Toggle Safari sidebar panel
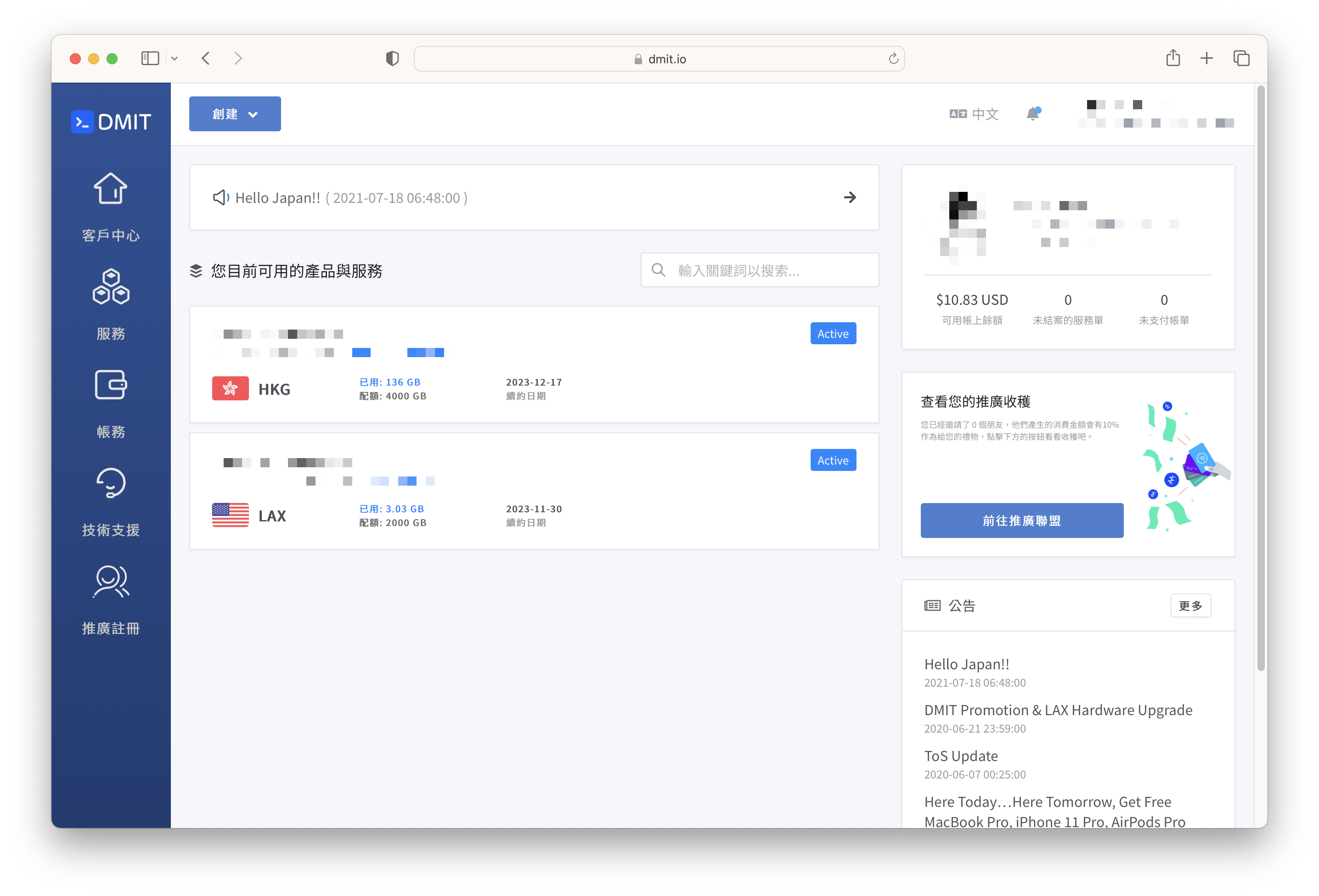This screenshot has height=896, width=1319. 150,58
